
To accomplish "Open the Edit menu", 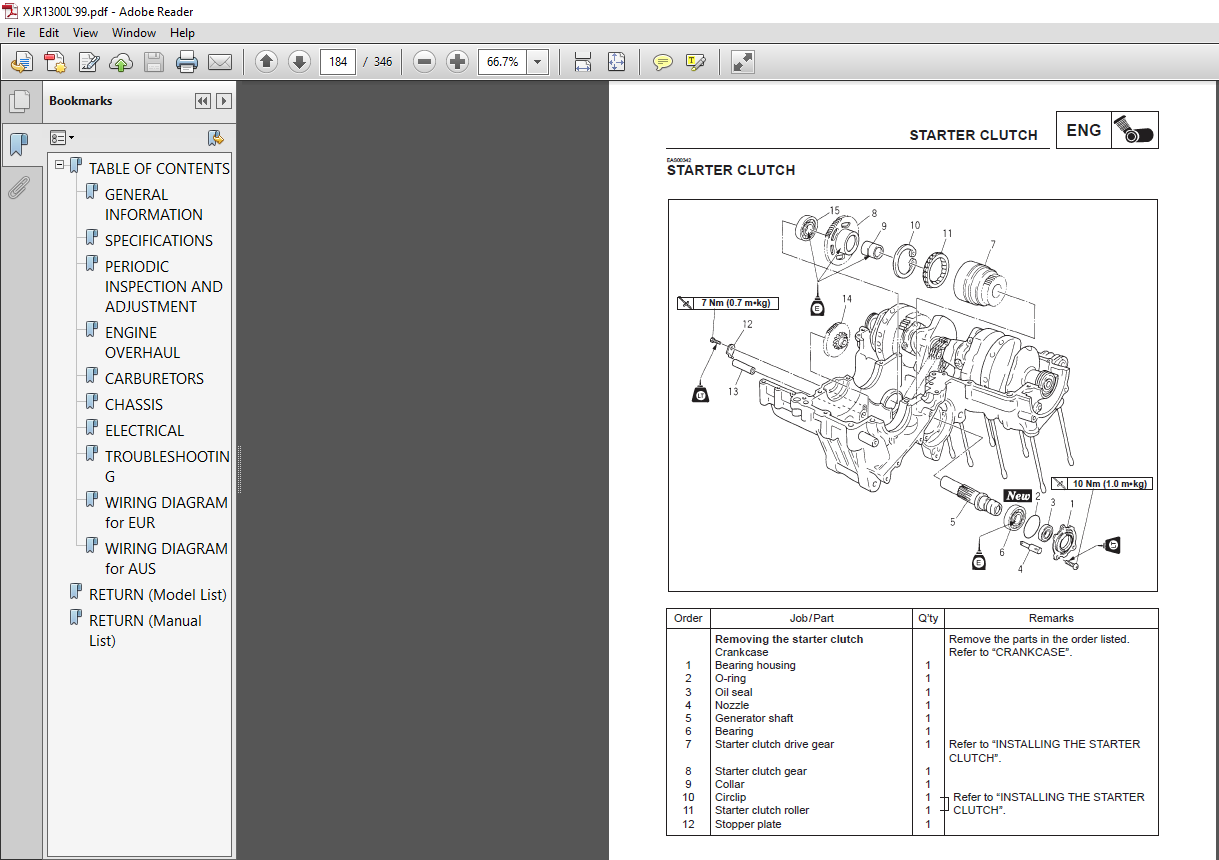I will click(49, 33).
